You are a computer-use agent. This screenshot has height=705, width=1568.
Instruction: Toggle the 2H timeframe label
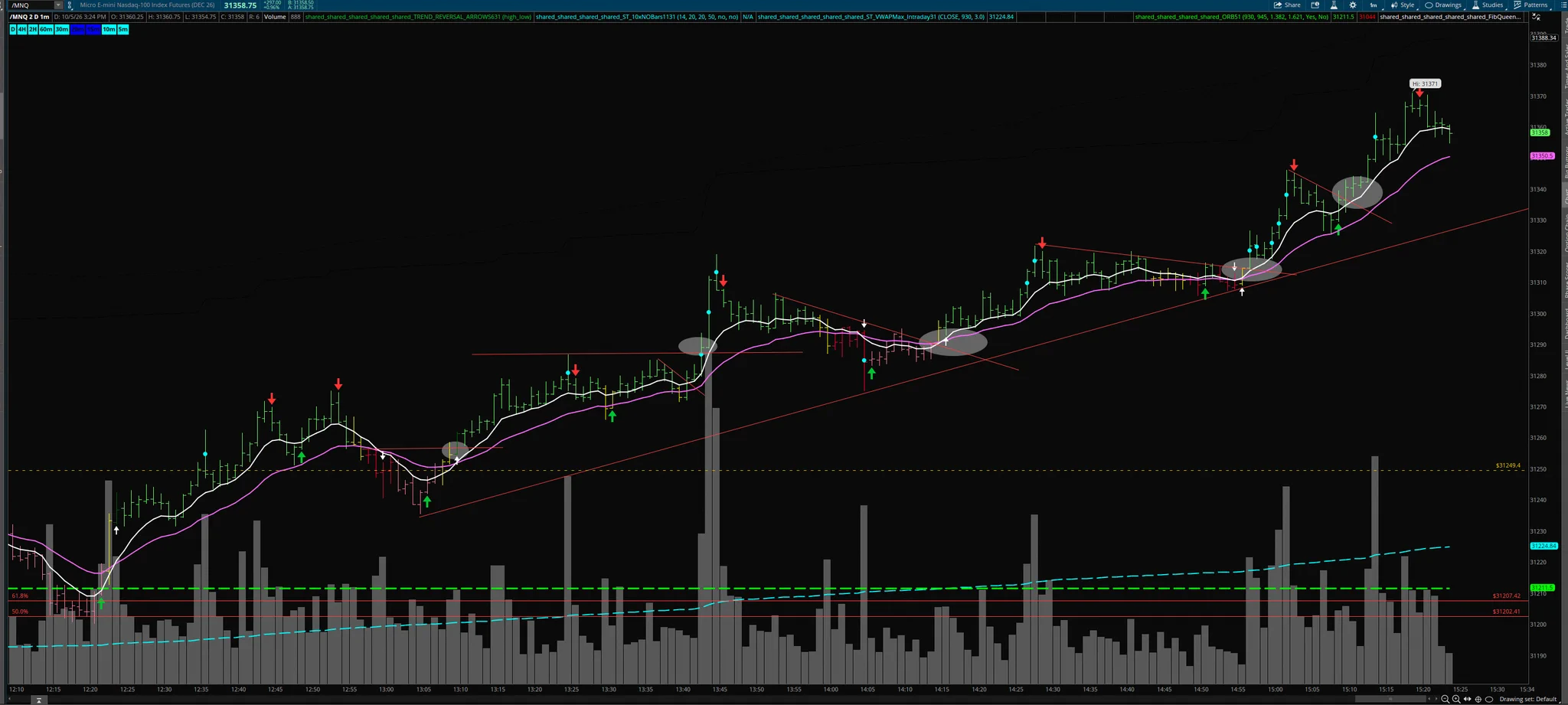[33, 29]
